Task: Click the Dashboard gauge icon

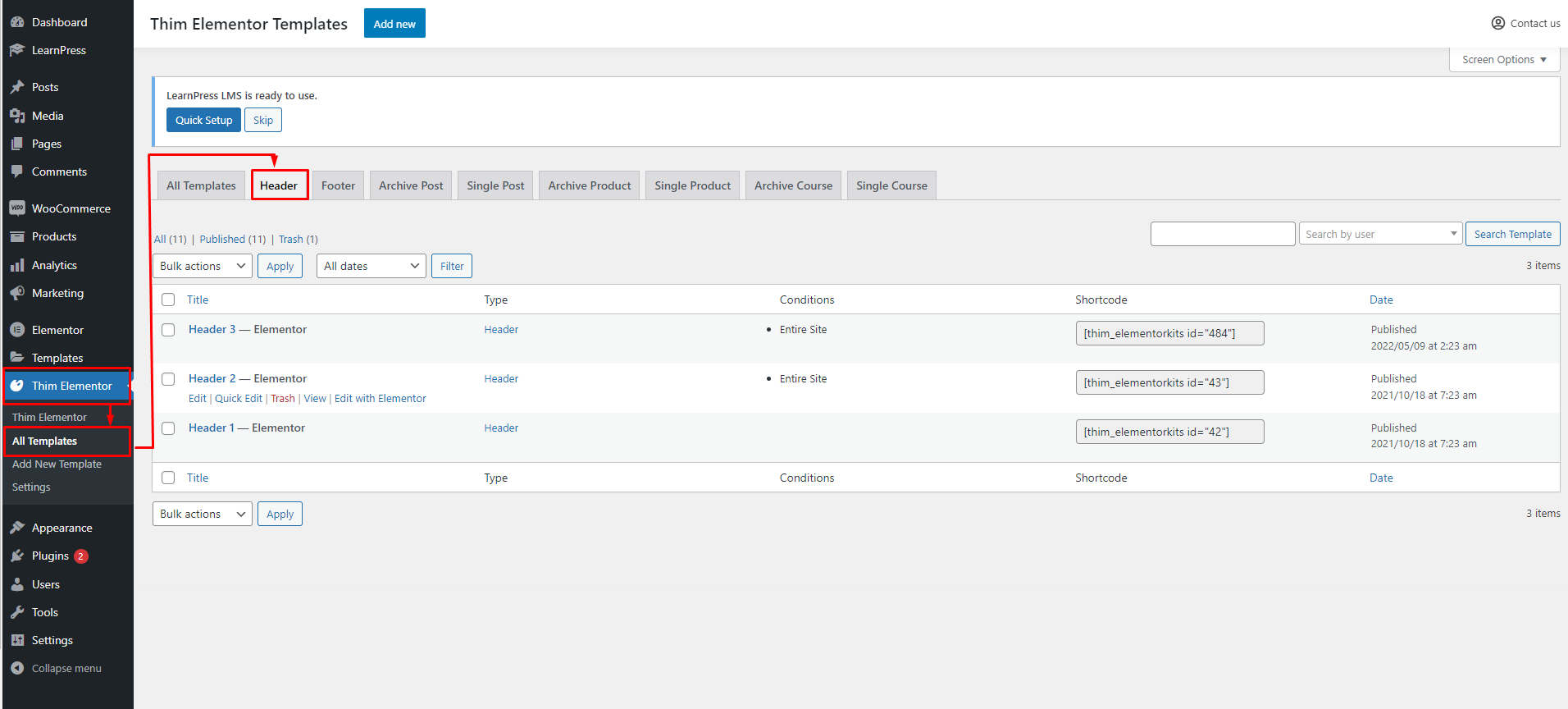Action: coord(17,22)
